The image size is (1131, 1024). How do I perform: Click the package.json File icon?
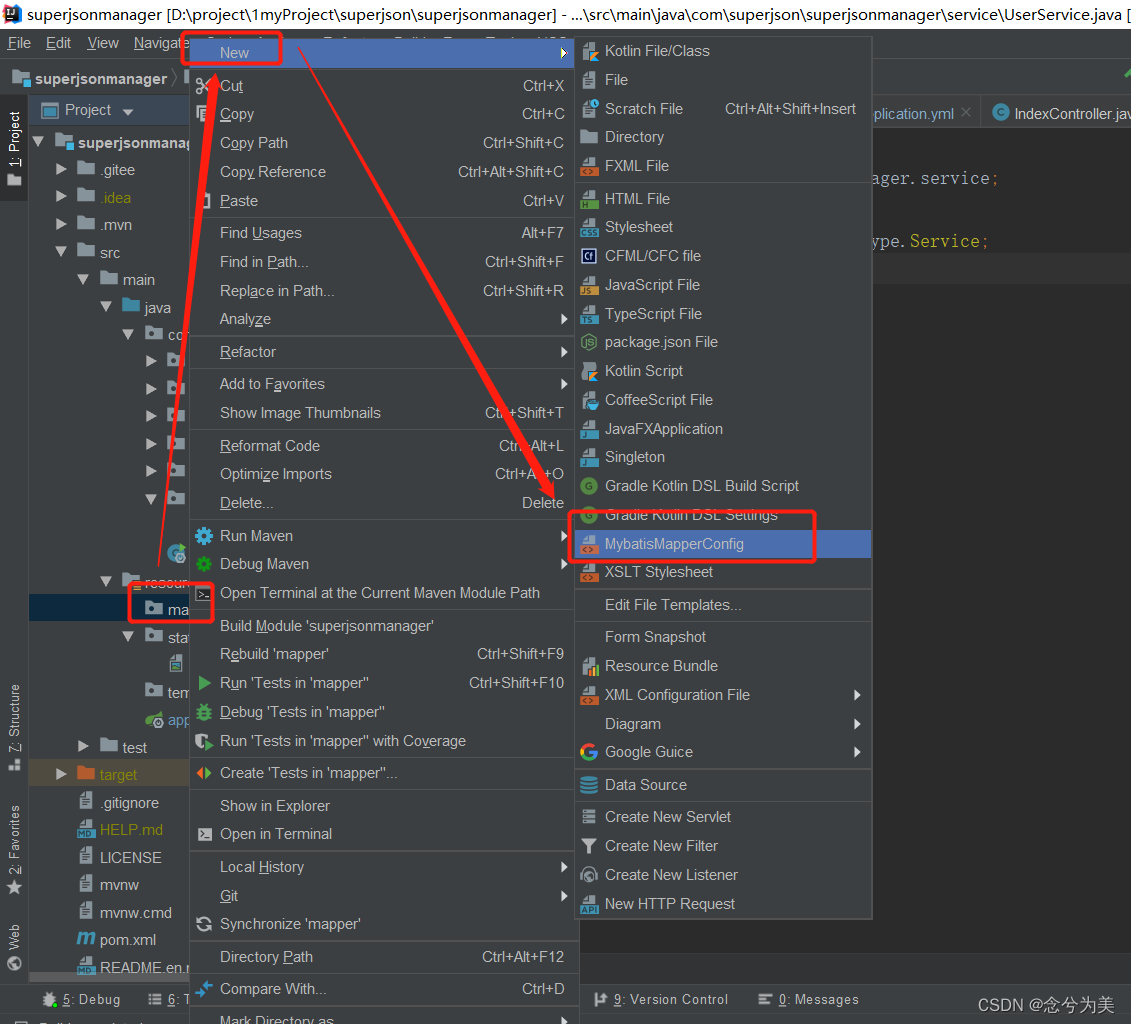[589, 343]
